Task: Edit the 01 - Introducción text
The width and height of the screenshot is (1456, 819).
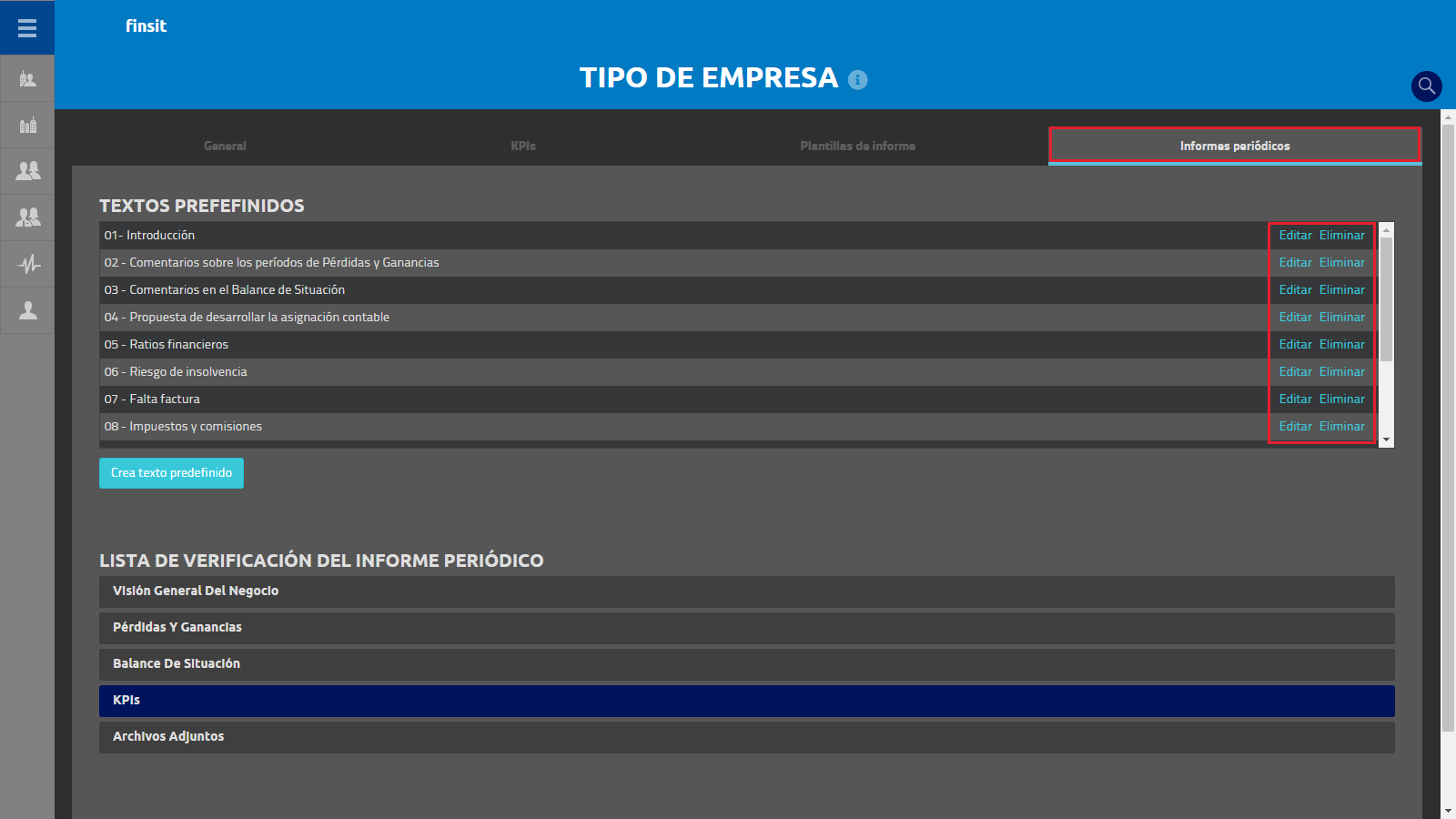Action: tap(1295, 235)
